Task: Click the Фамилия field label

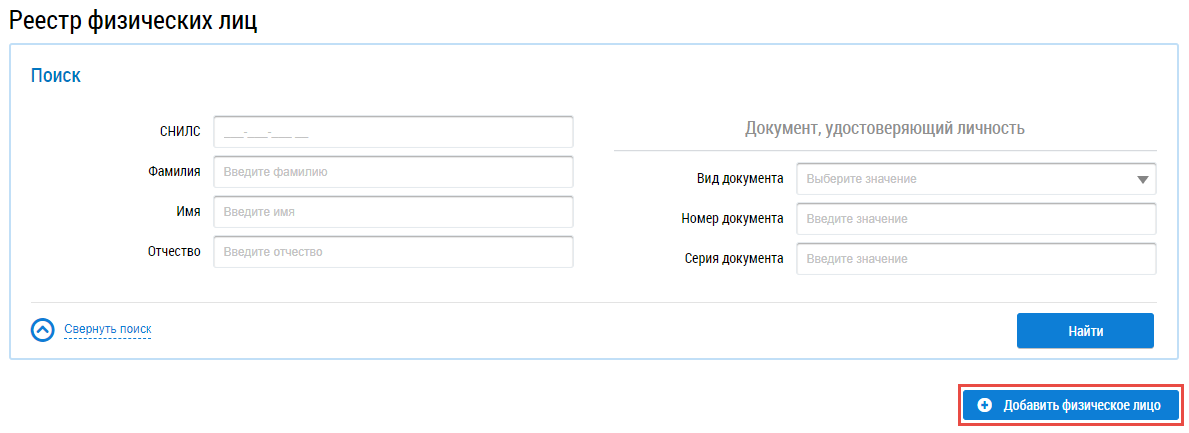Action: click(x=174, y=172)
